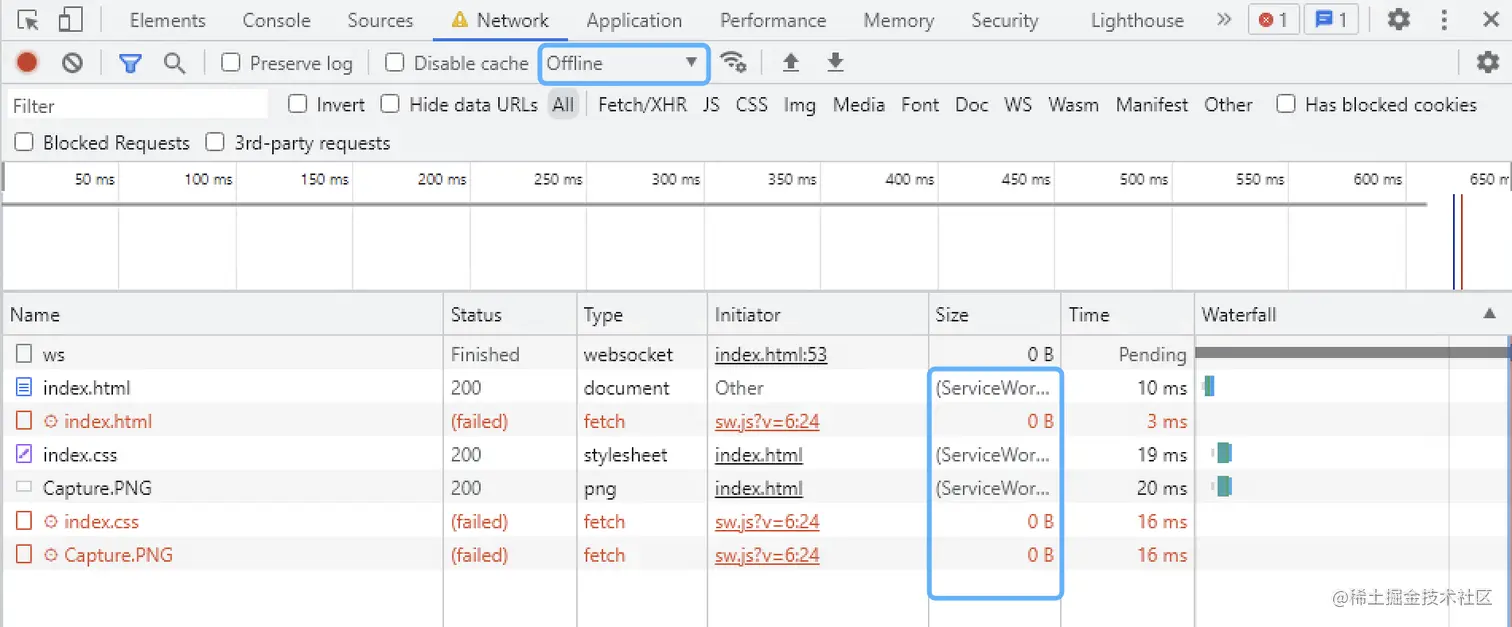Check the Disable cache option

tap(395, 63)
